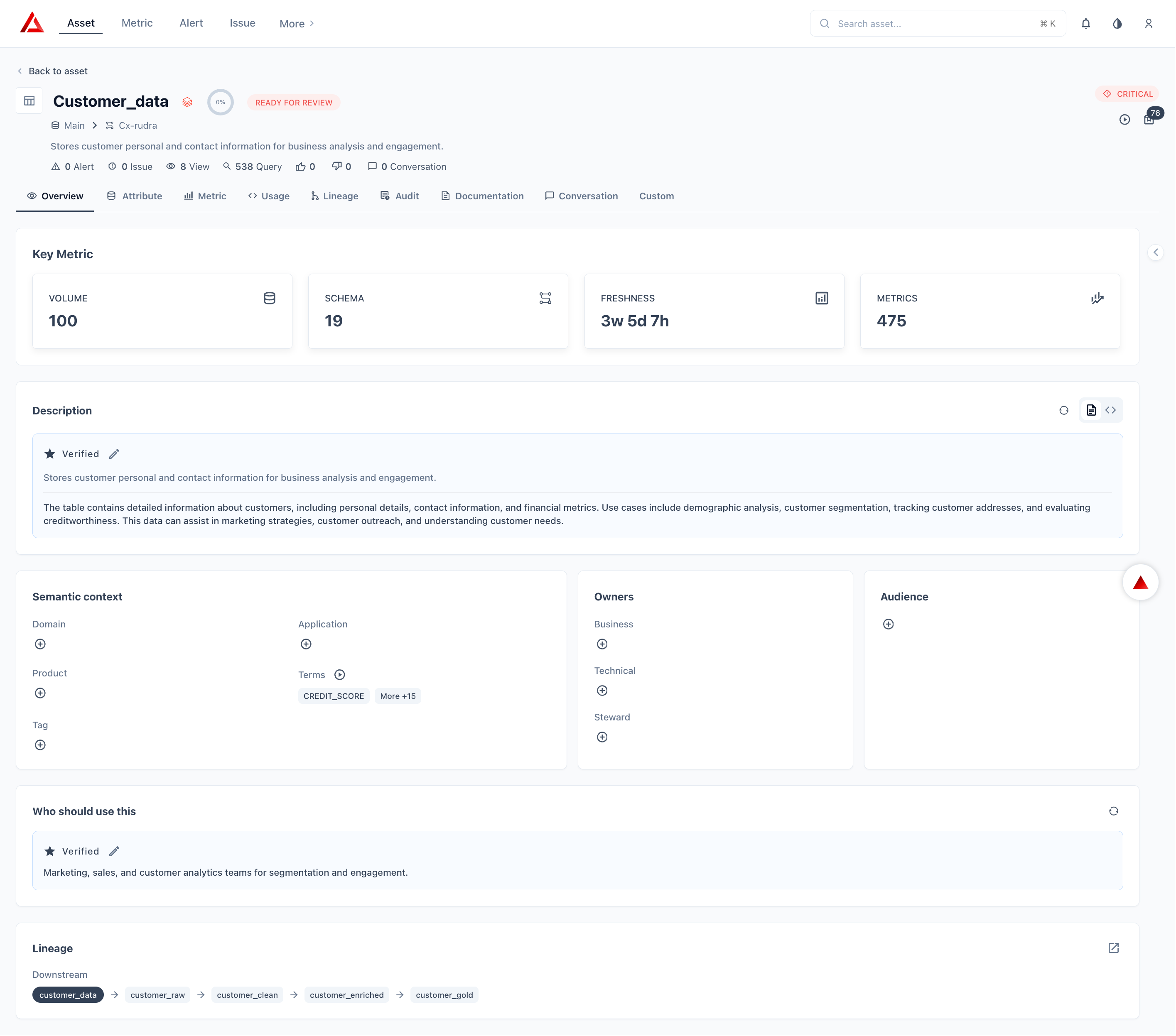Click the thumbs up icon

tap(300, 167)
